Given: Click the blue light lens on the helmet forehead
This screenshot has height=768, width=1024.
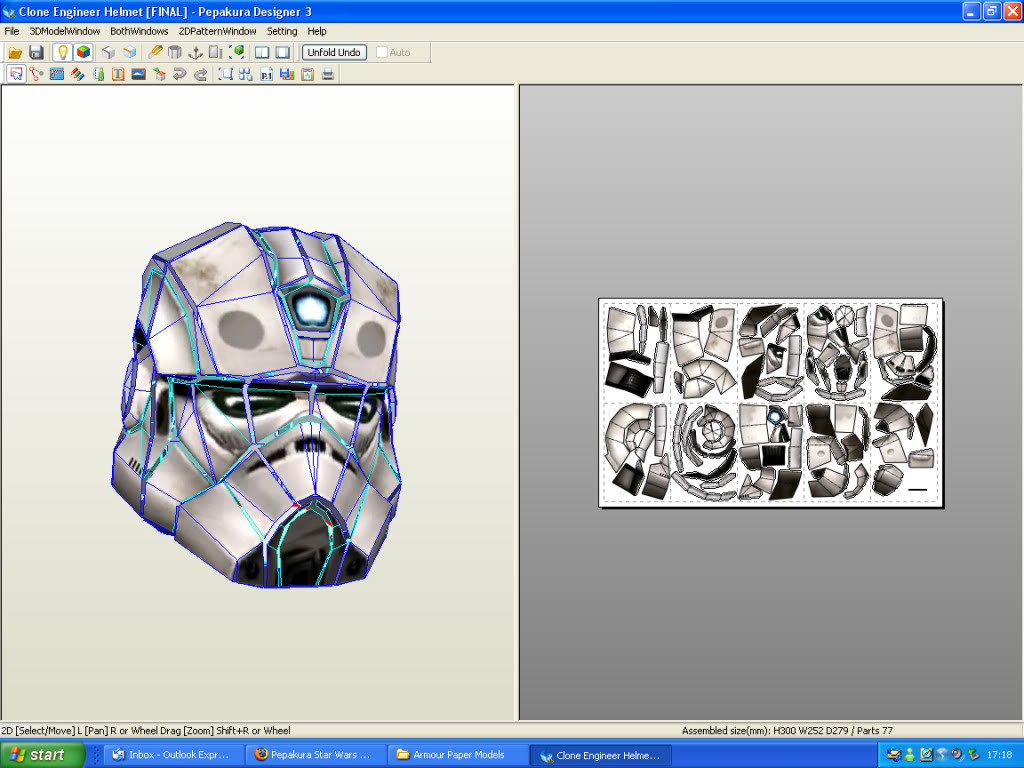Looking at the screenshot, I should pyautogui.click(x=311, y=308).
